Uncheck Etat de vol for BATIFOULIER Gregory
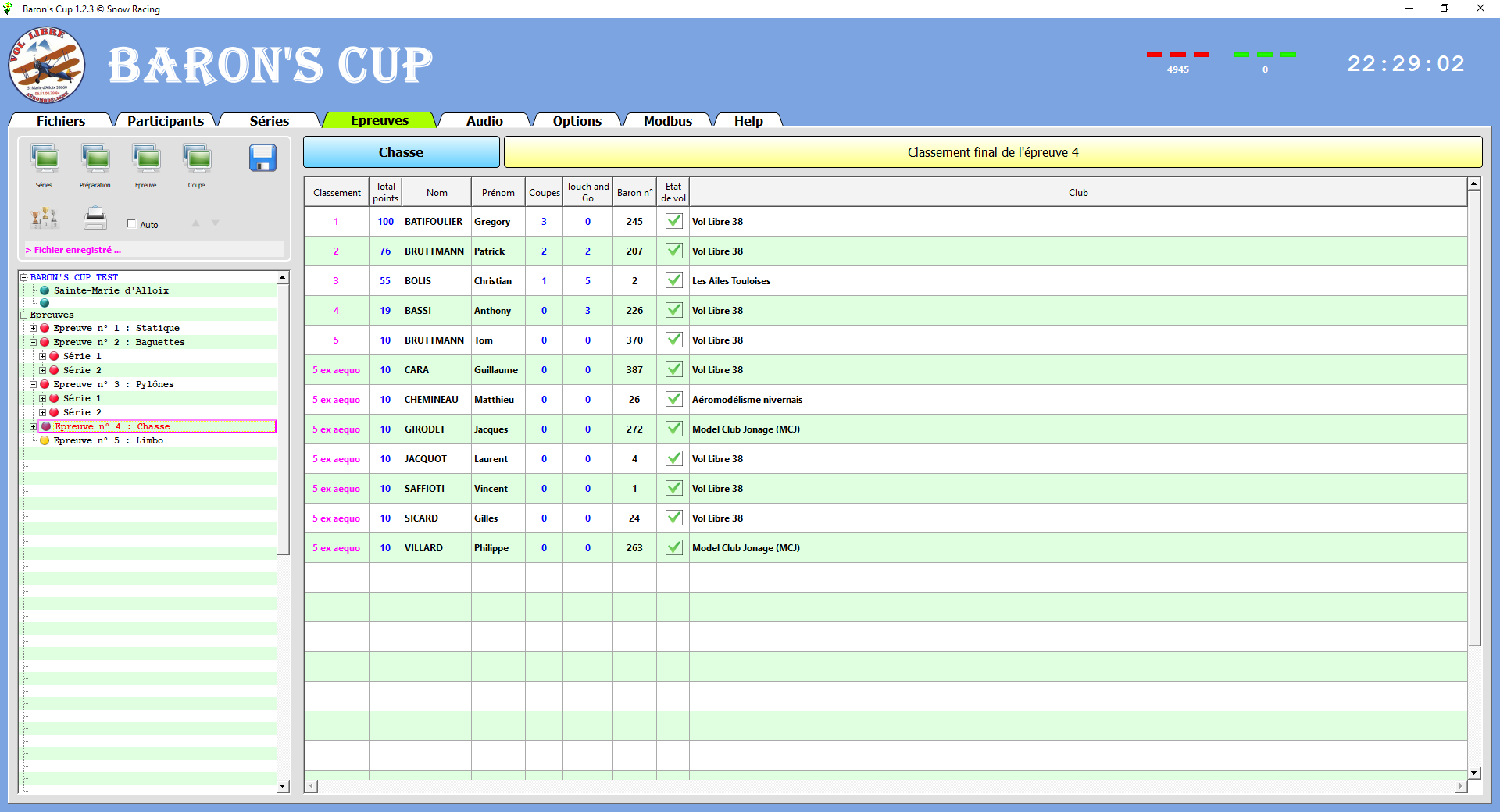 point(673,222)
